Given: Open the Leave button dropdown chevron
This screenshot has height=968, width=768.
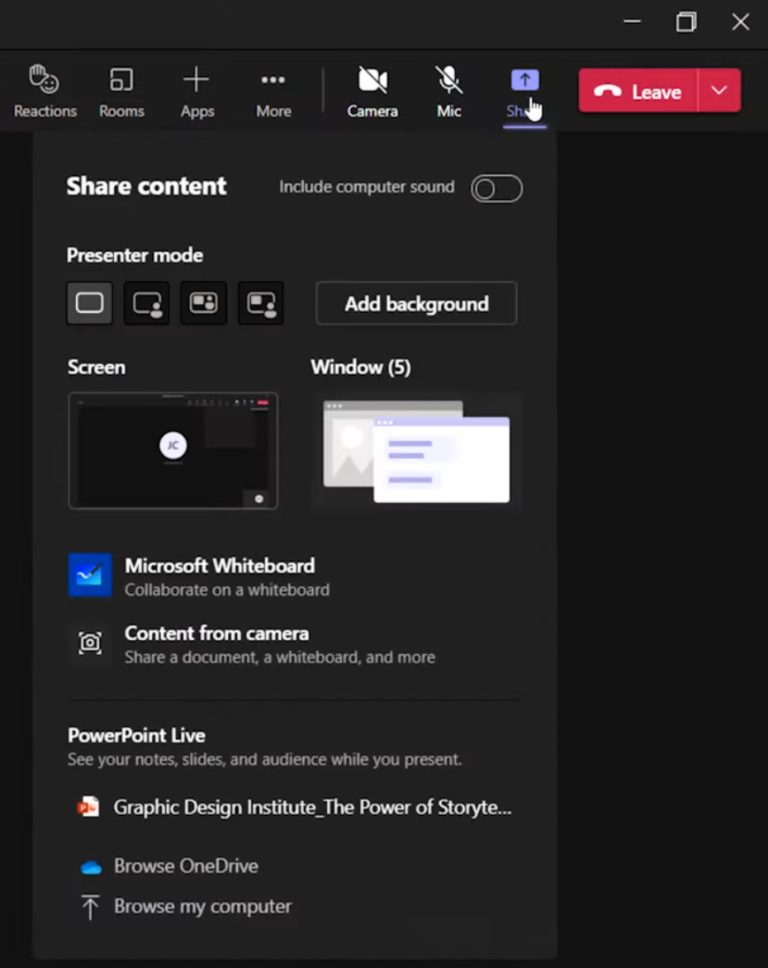Looking at the screenshot, I should click(718, 90).
